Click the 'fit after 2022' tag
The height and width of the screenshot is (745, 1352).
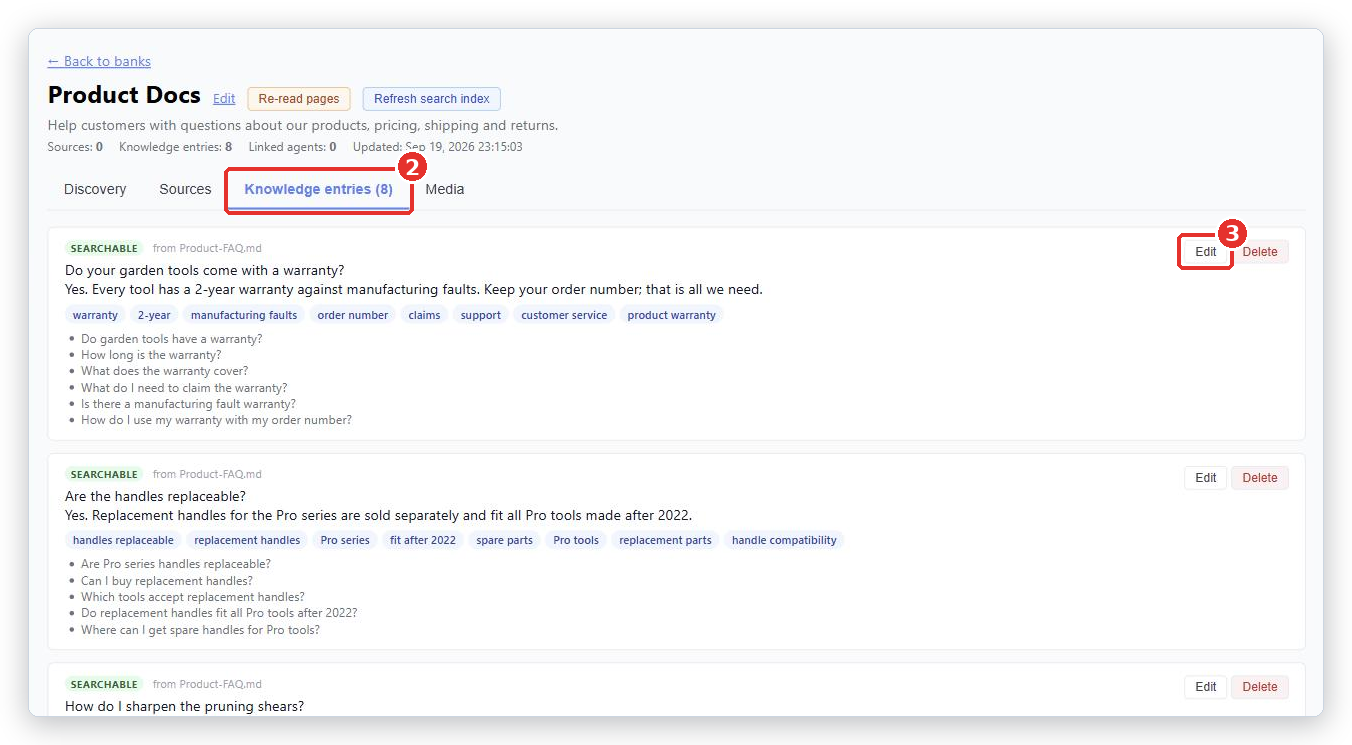pos(423,540)
